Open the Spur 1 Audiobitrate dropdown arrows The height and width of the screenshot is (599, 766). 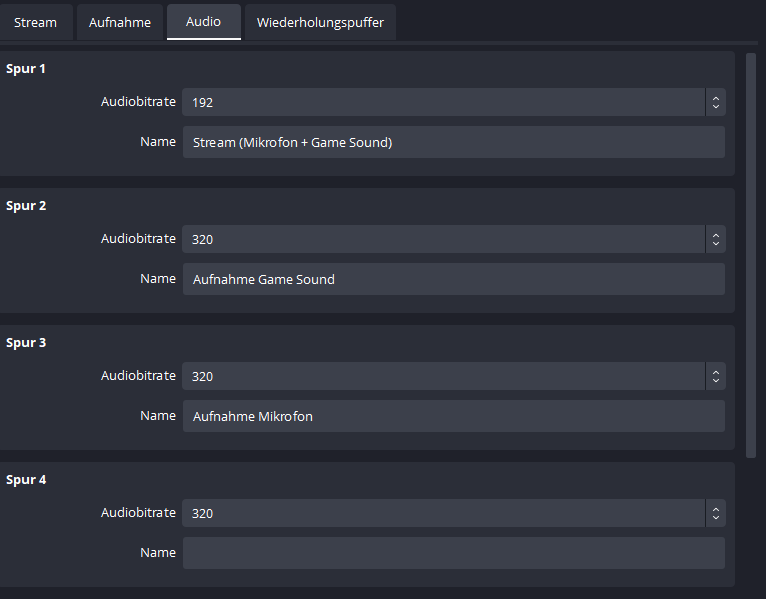click(x=715, y=102)
